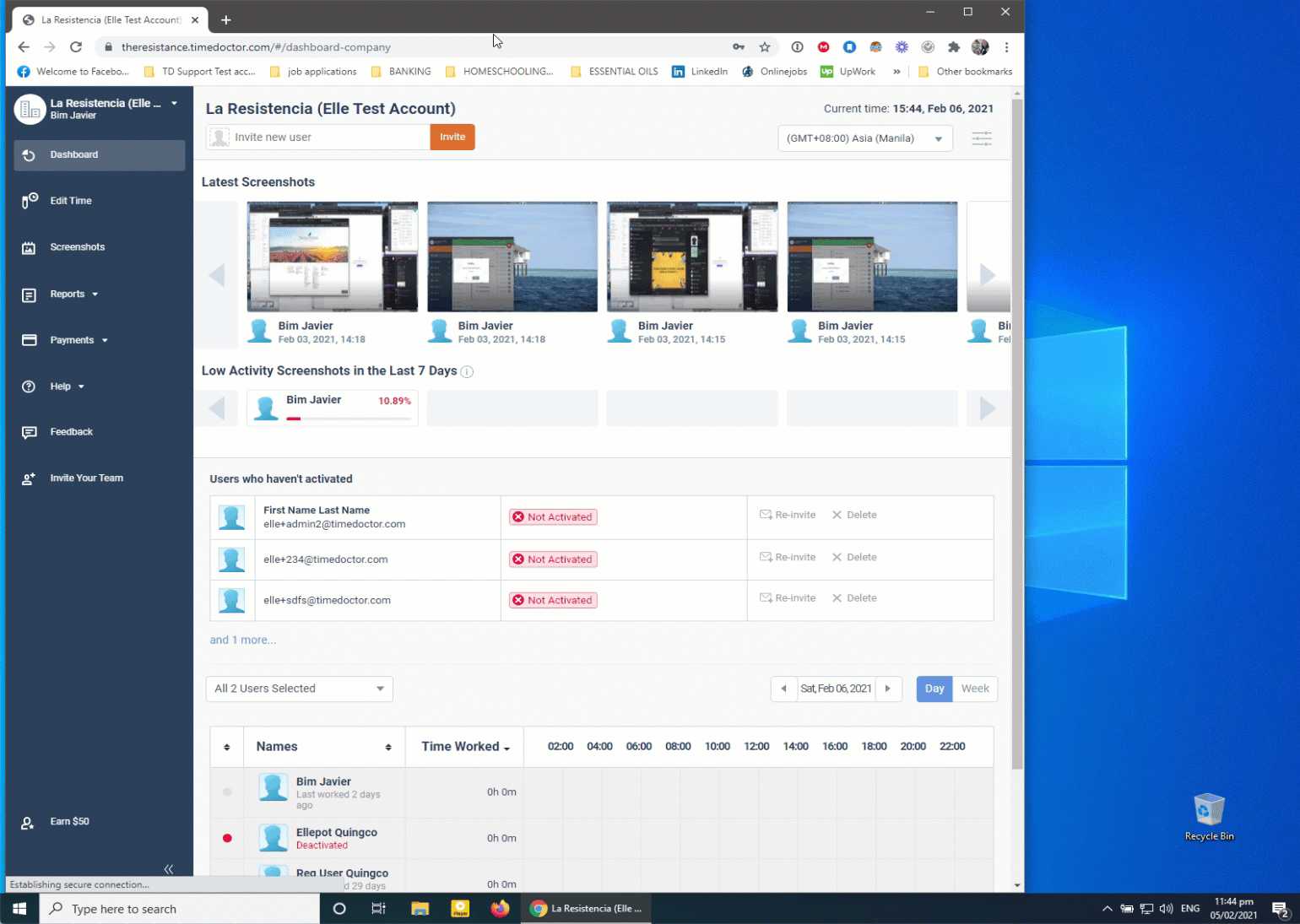Select Edit Time from the sidebar
Viewport: 1300px width, 924px height.
click(70, 200)
